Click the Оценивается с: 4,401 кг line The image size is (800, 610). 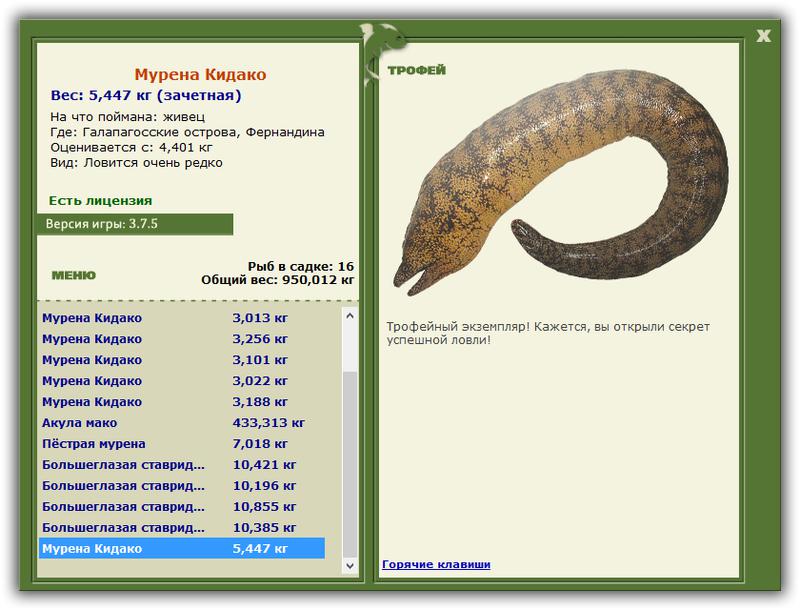[131, 147]
